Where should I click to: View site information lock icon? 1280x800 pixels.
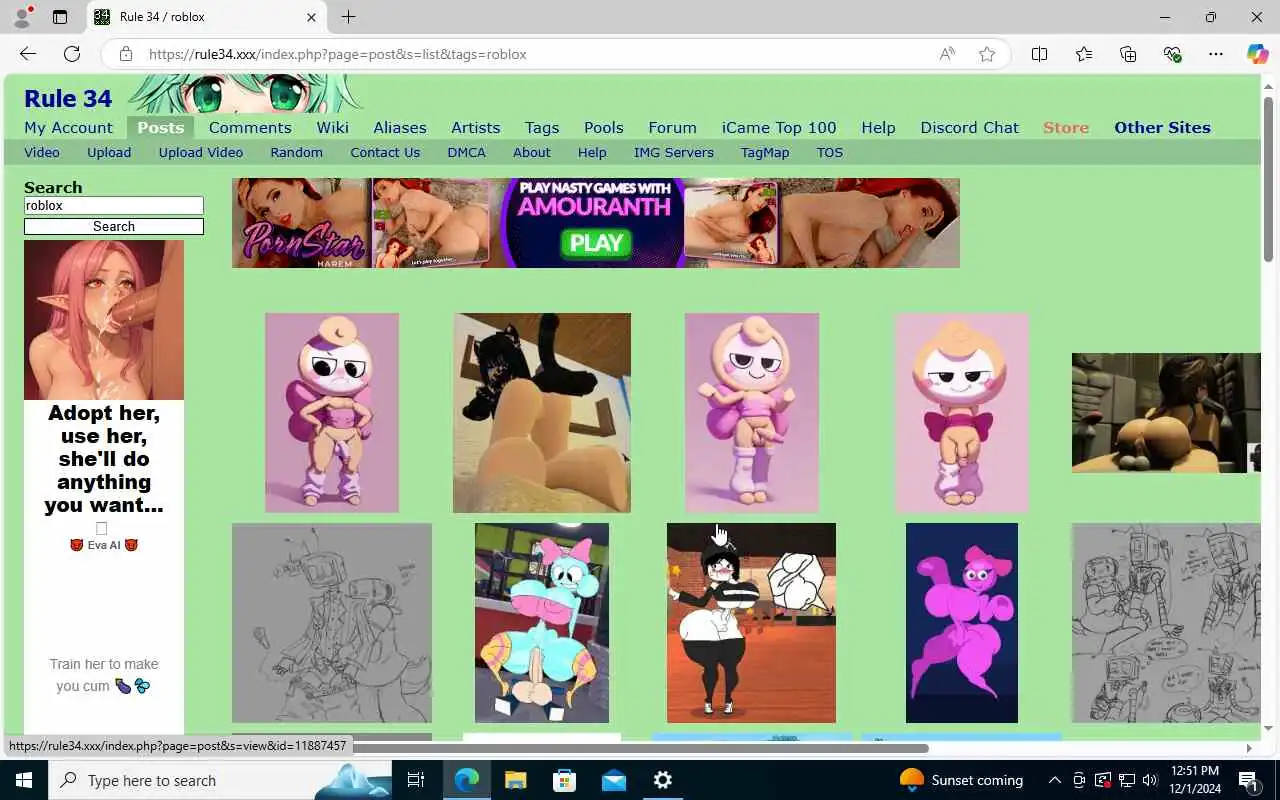[x=126, y=54]
